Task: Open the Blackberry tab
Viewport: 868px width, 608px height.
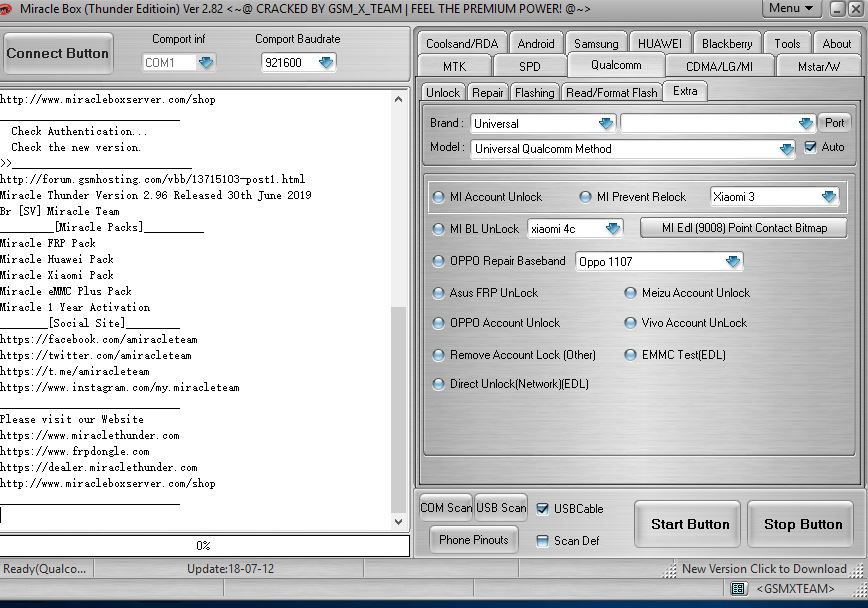Action: pyautogui.click(x=727, y=44)
